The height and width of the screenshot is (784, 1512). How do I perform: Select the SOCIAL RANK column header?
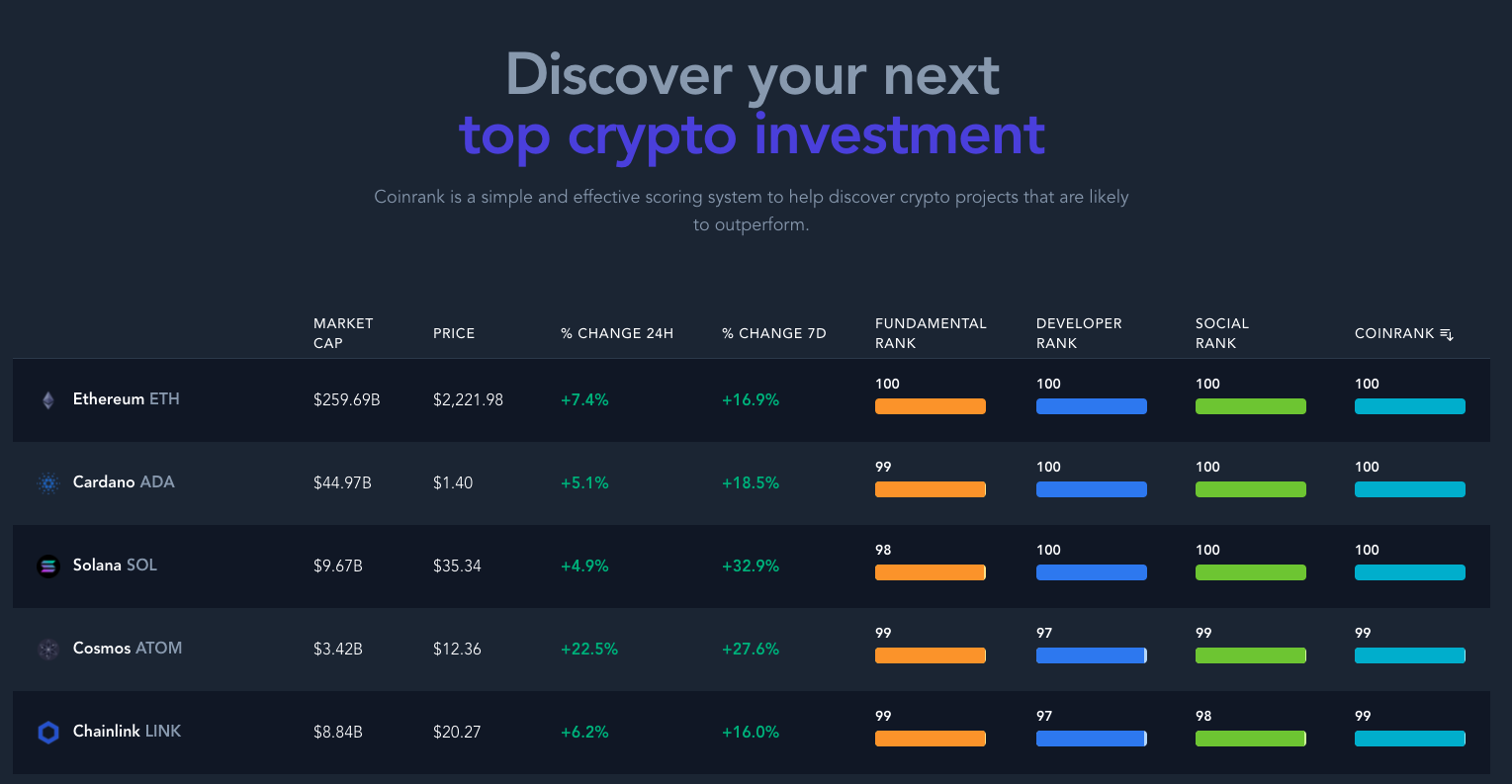[x=1222, y=333]
